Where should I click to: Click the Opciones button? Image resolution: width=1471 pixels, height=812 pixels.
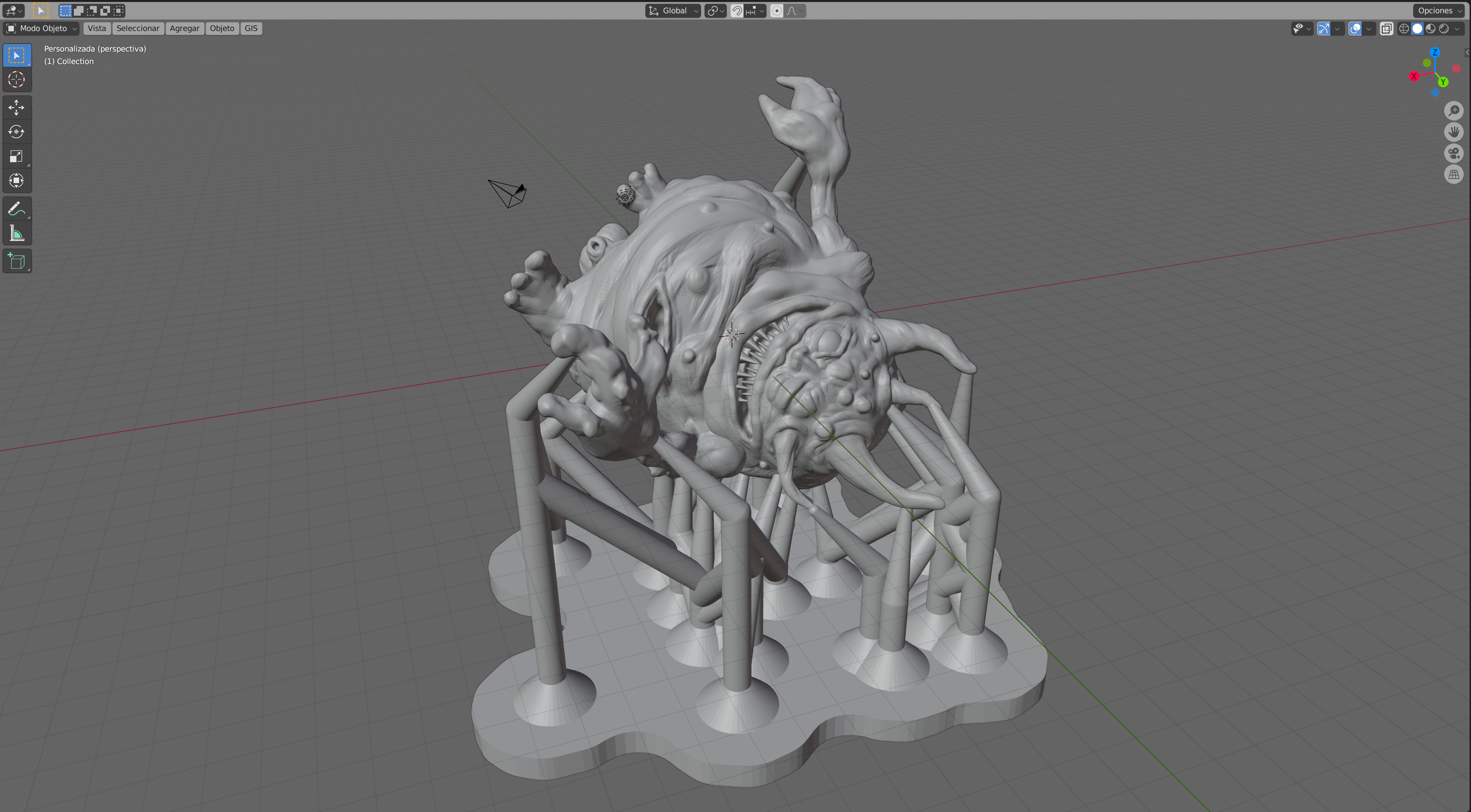[x=1437, y=10]
